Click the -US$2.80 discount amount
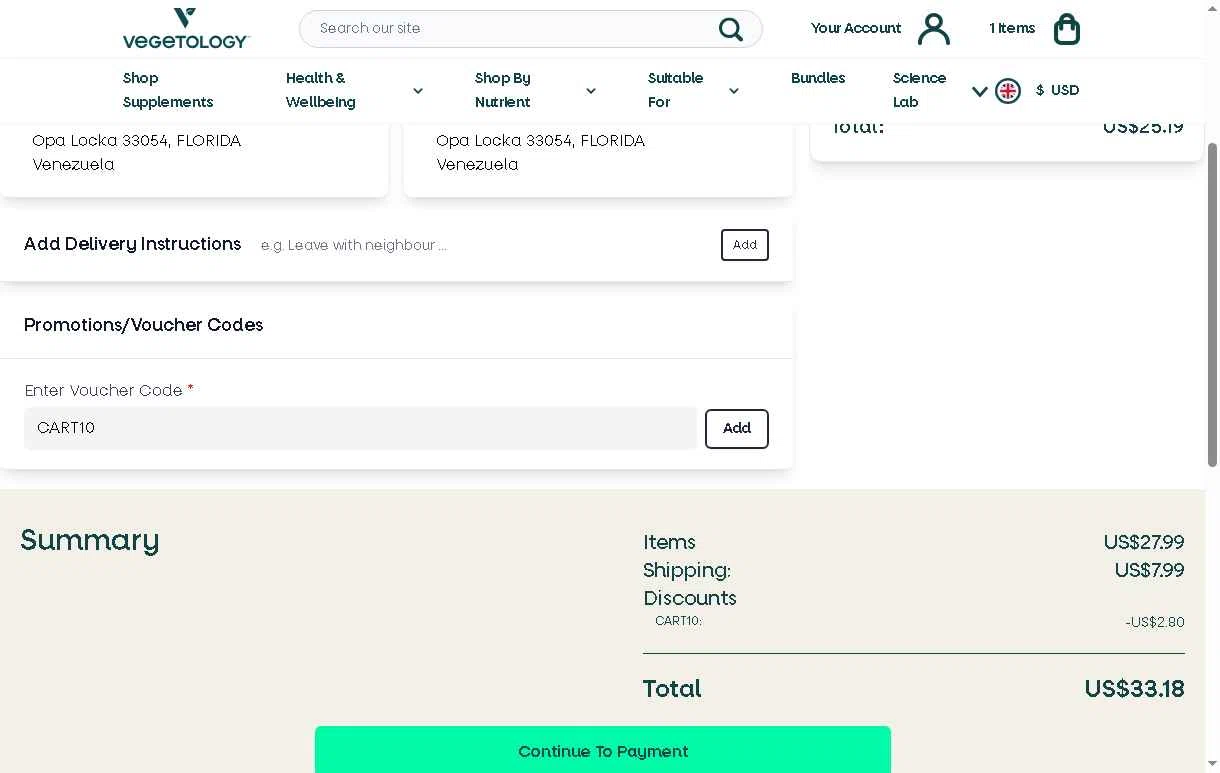 pyautogui.click(x=1155, y=622)
